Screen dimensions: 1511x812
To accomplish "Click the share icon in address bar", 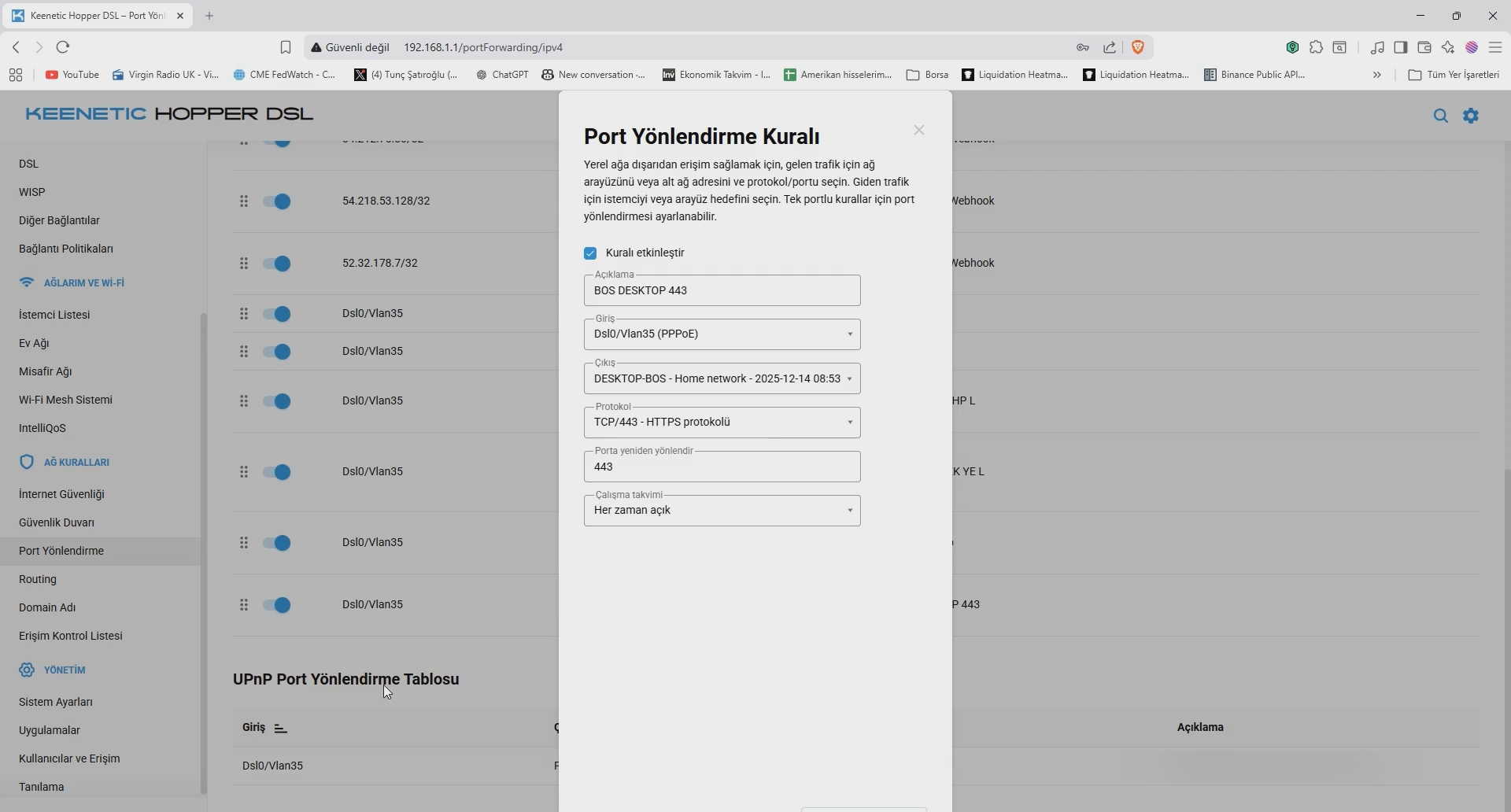I will 1110,47.
